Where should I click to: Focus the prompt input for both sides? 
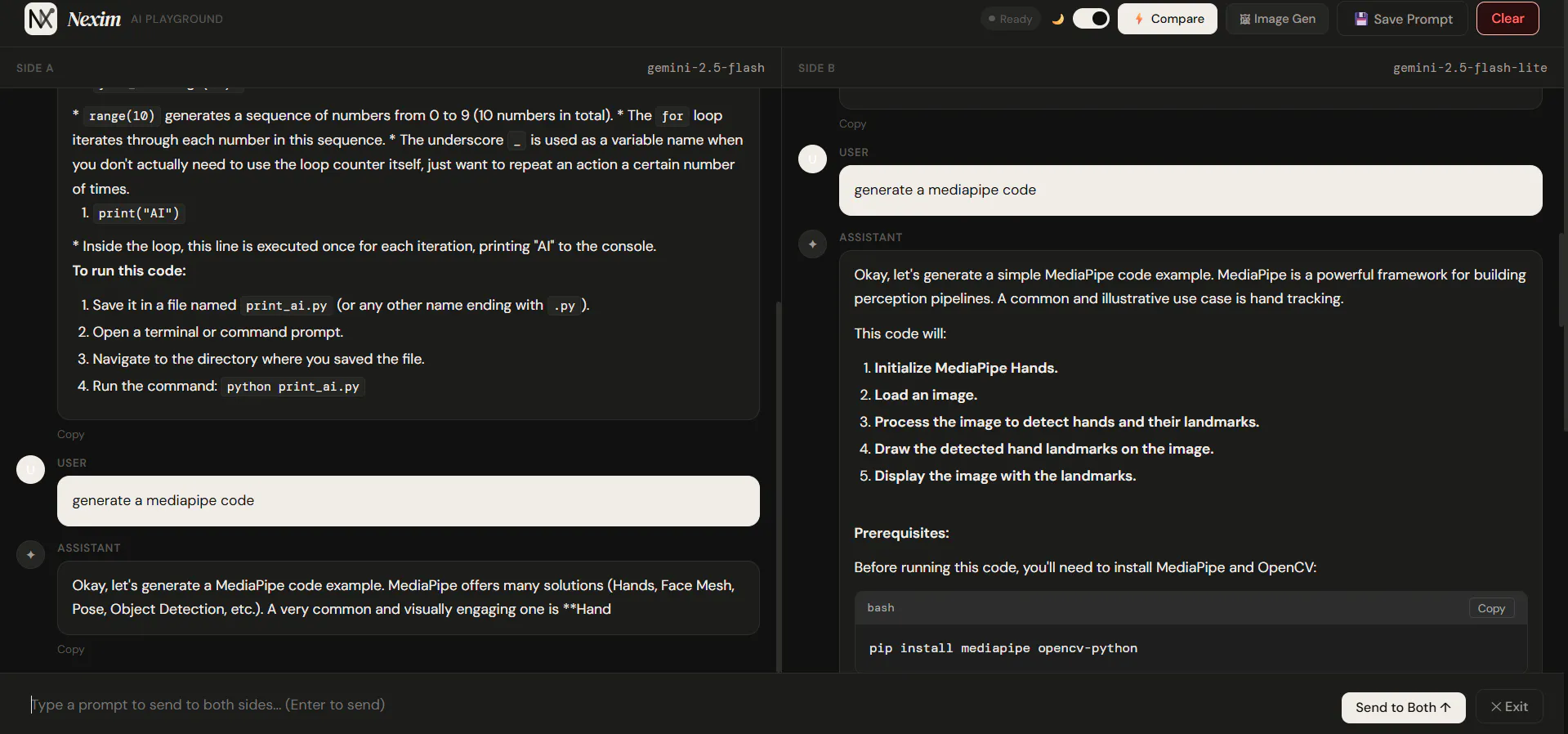click(x=678, y=705)
